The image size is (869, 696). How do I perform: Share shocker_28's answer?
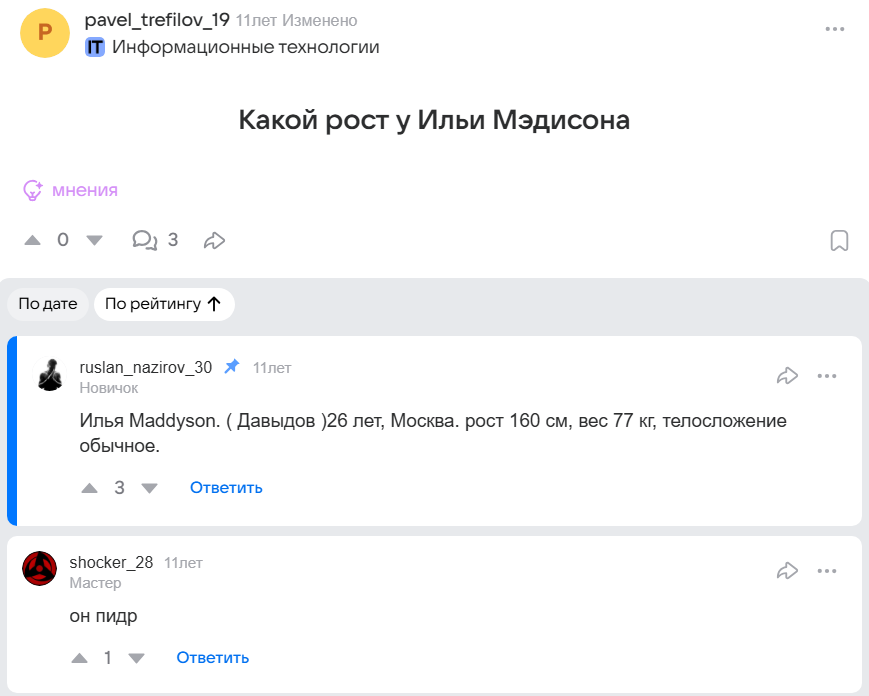(x=787, y=571)
